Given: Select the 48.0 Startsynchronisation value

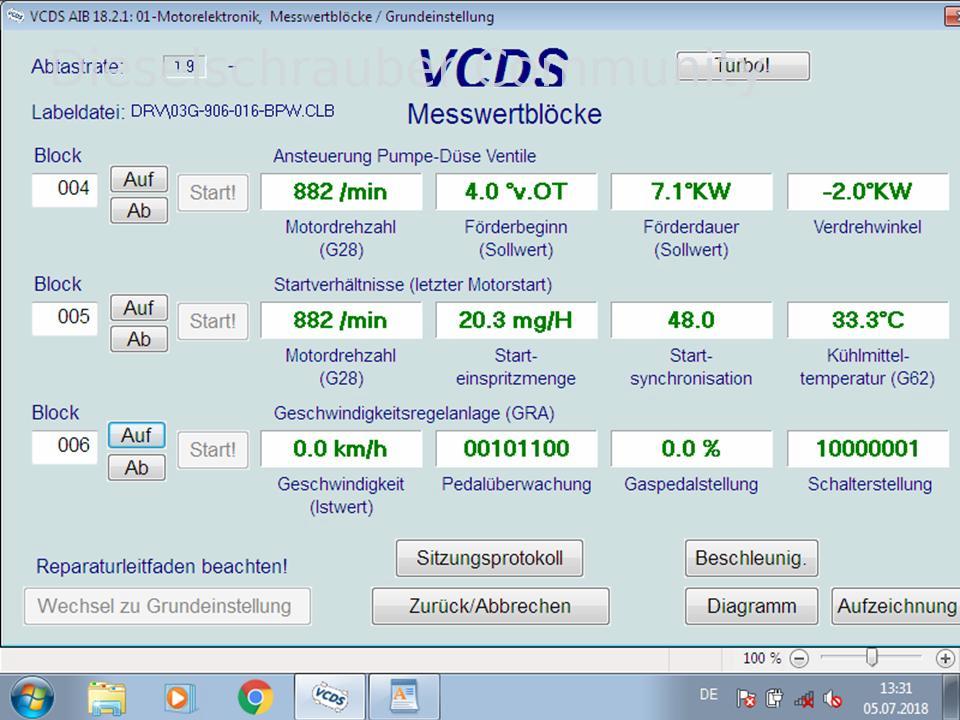Looking at the screenshot, I should [691, 320].
